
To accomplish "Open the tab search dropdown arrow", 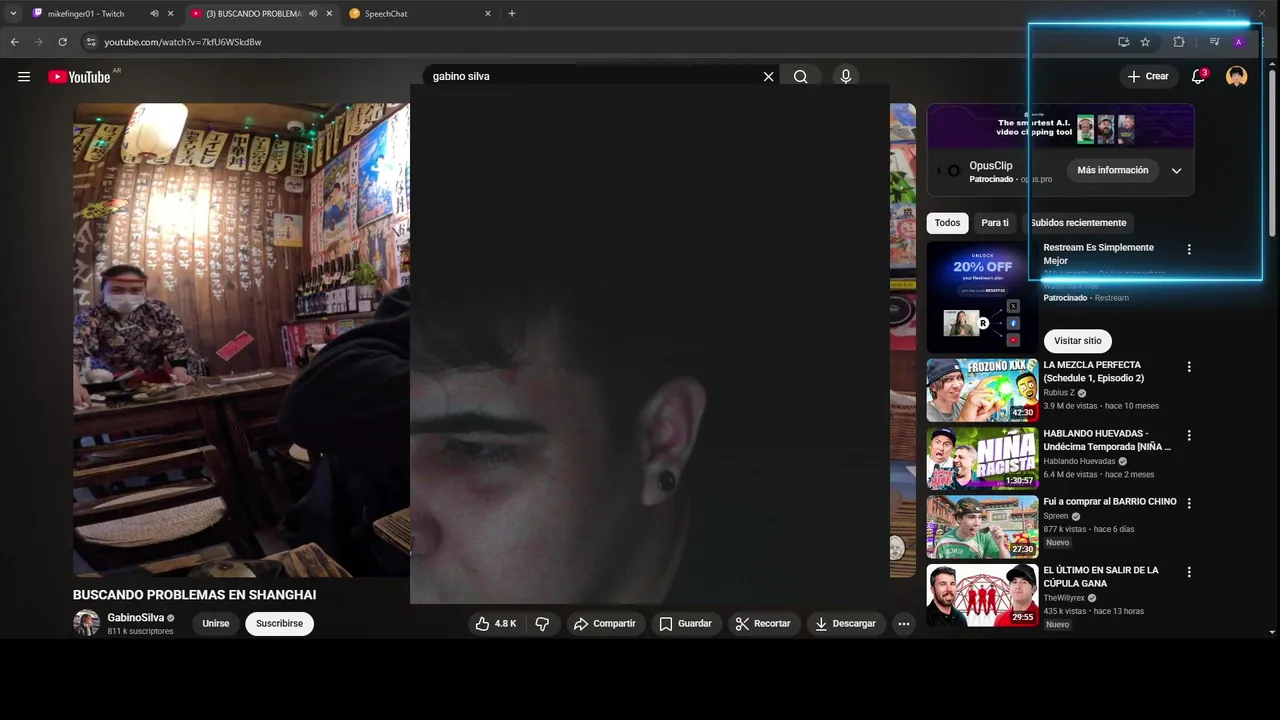I will click(x=13, y=14).
